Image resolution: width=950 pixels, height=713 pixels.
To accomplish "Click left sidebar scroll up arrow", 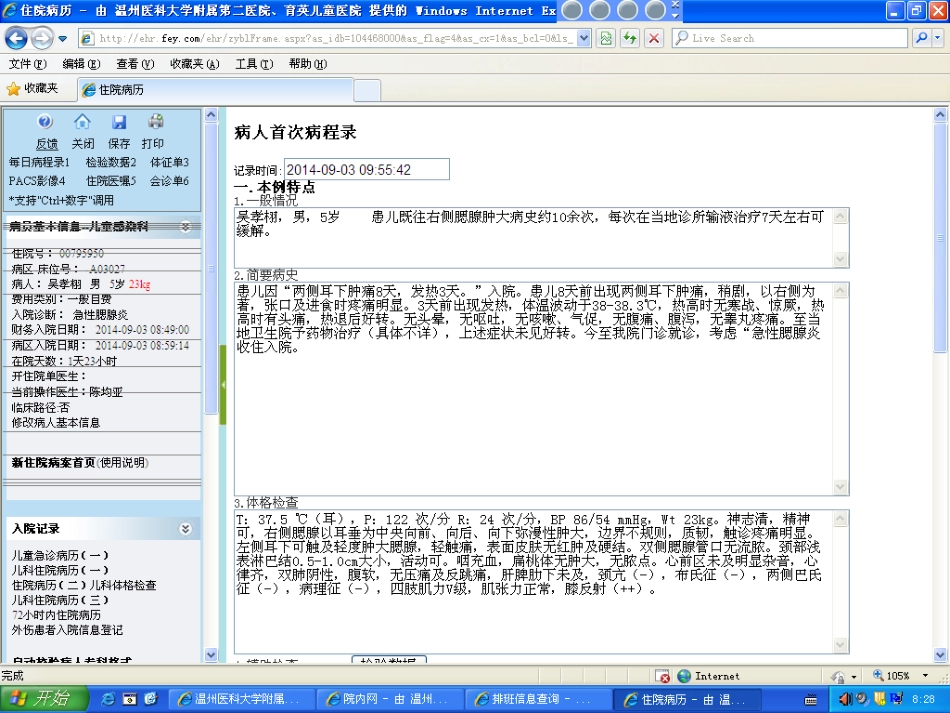I will (x=211, y=114).
